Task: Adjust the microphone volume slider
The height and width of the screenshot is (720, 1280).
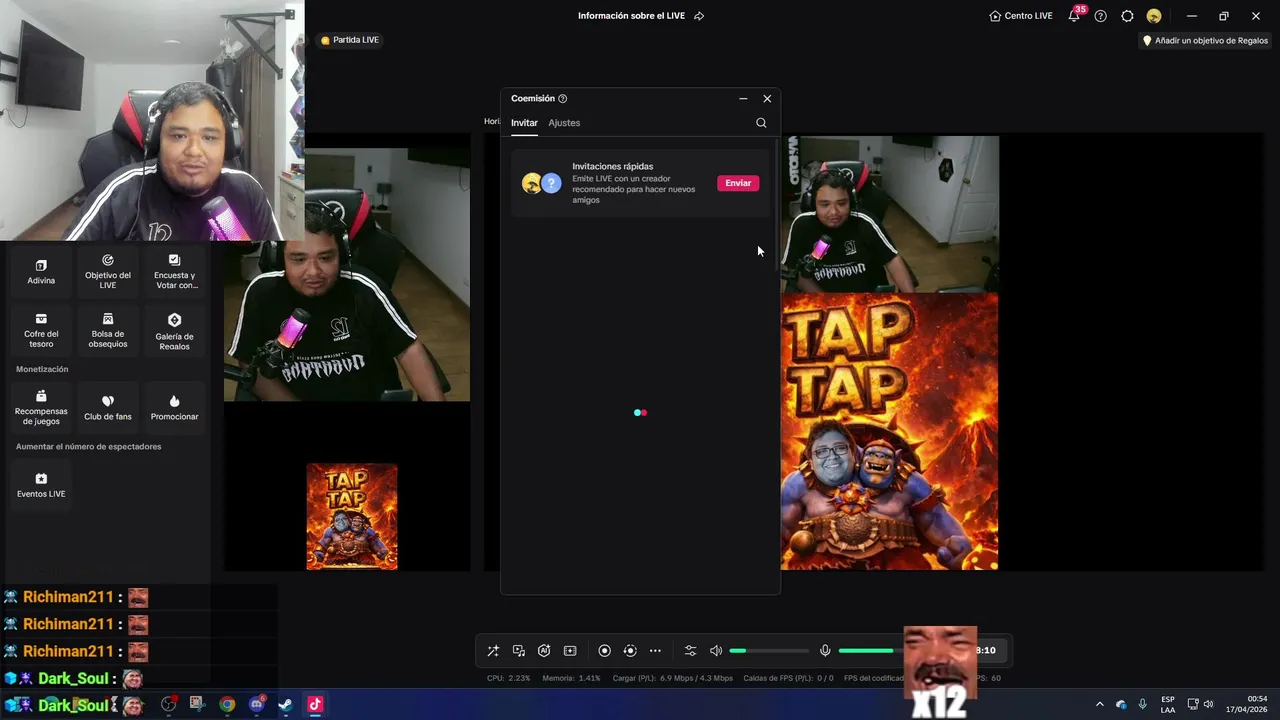Action: click(871, 651)
